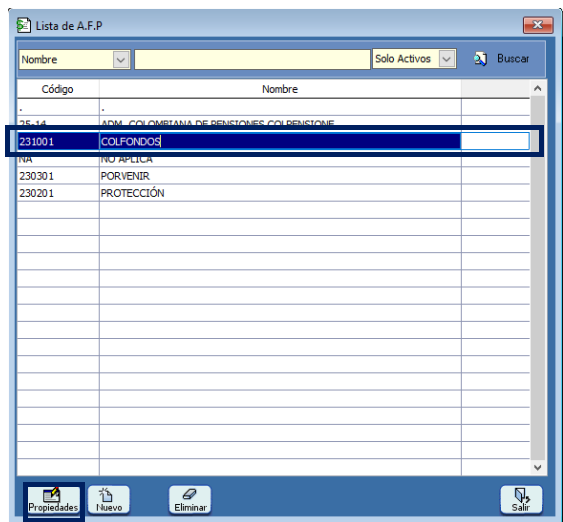
Task: Click the scrollbar up arrow
Action: pyautogui.click(x=538, y=88)
